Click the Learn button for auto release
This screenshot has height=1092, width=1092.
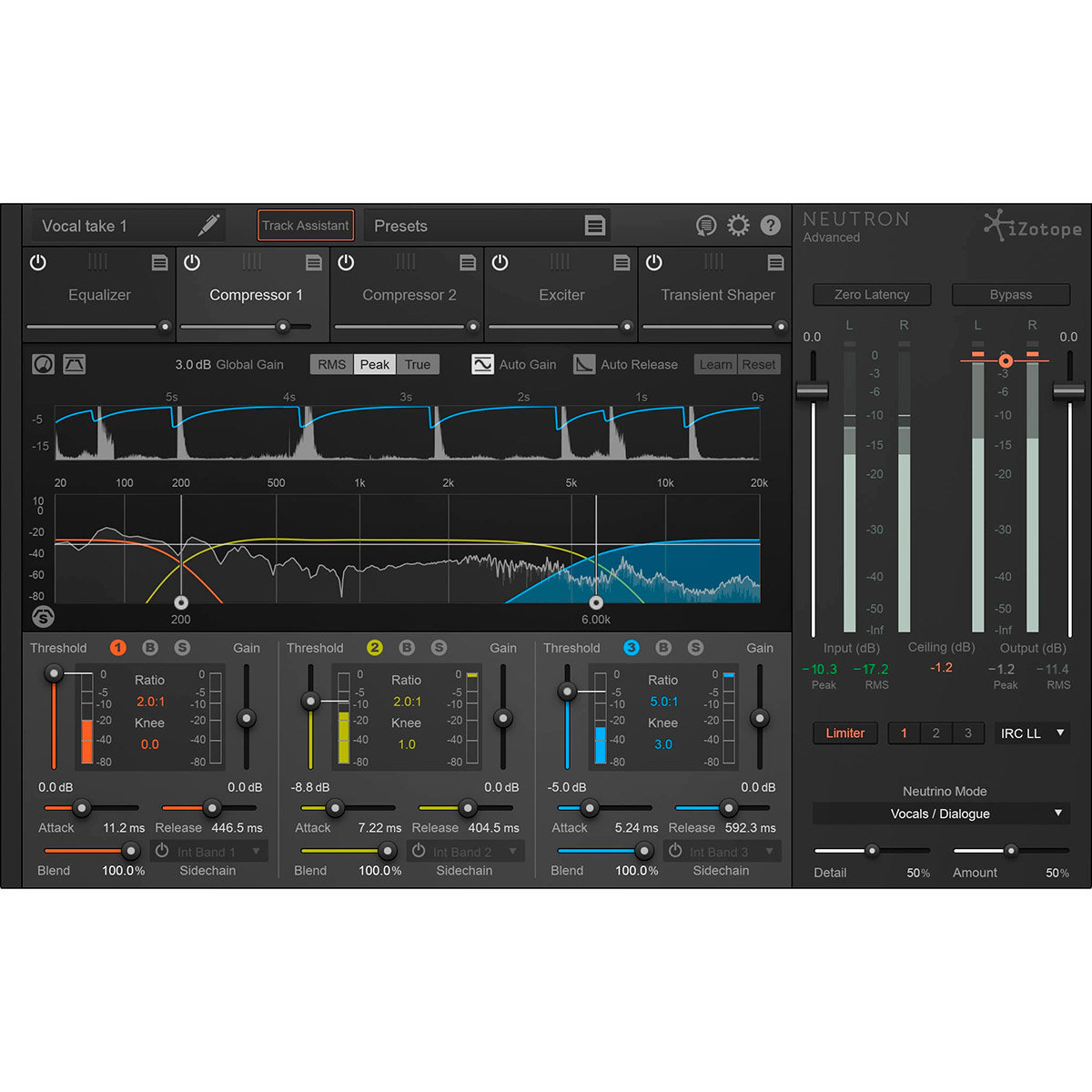(x=714, y=364)
